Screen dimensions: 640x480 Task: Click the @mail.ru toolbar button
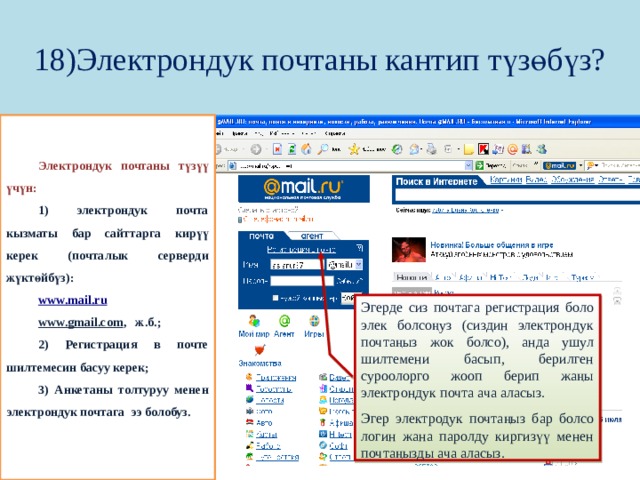[x=560, y=165]
